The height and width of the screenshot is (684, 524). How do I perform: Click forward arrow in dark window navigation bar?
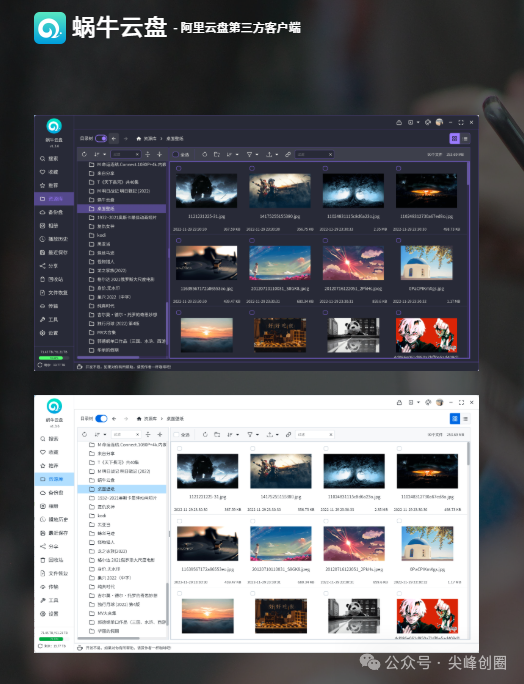point(126,138)
